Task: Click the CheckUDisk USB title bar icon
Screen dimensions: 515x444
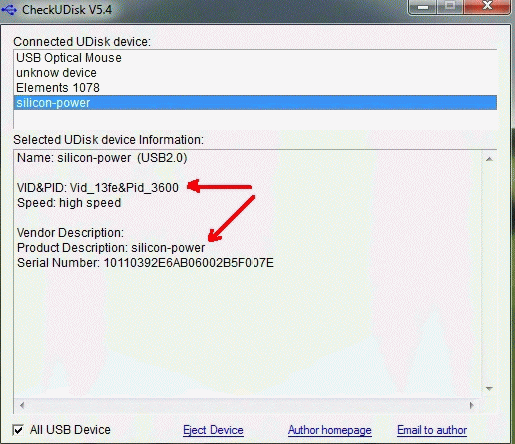Action: tap(9, 10)
